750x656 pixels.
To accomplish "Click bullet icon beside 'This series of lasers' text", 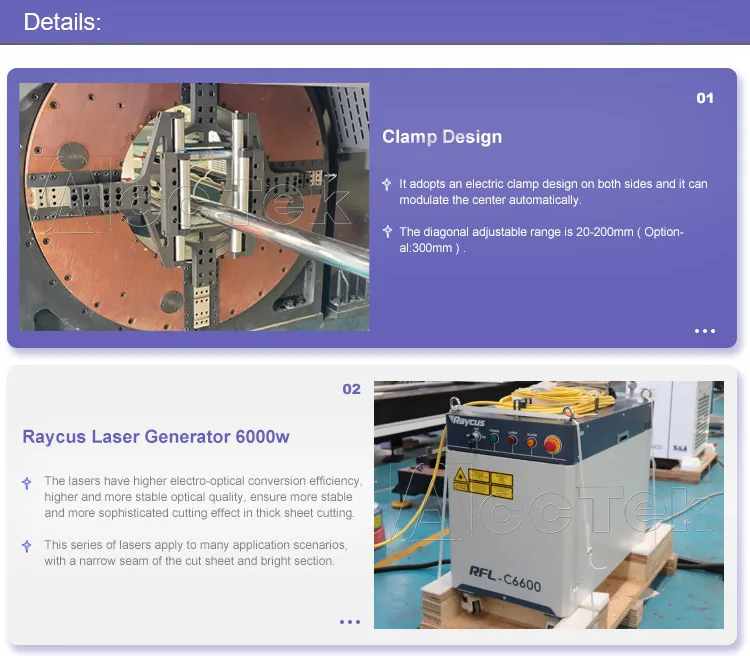I will click(27, 546).
